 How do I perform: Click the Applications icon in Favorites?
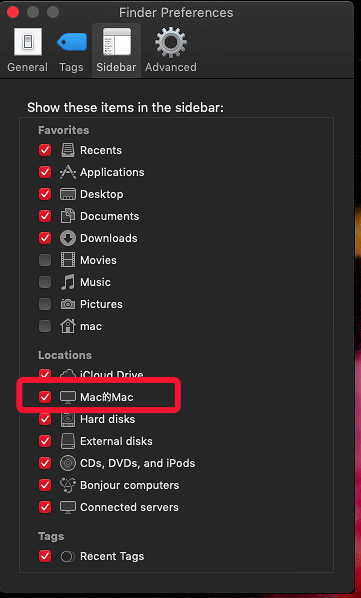pos(68,172)
